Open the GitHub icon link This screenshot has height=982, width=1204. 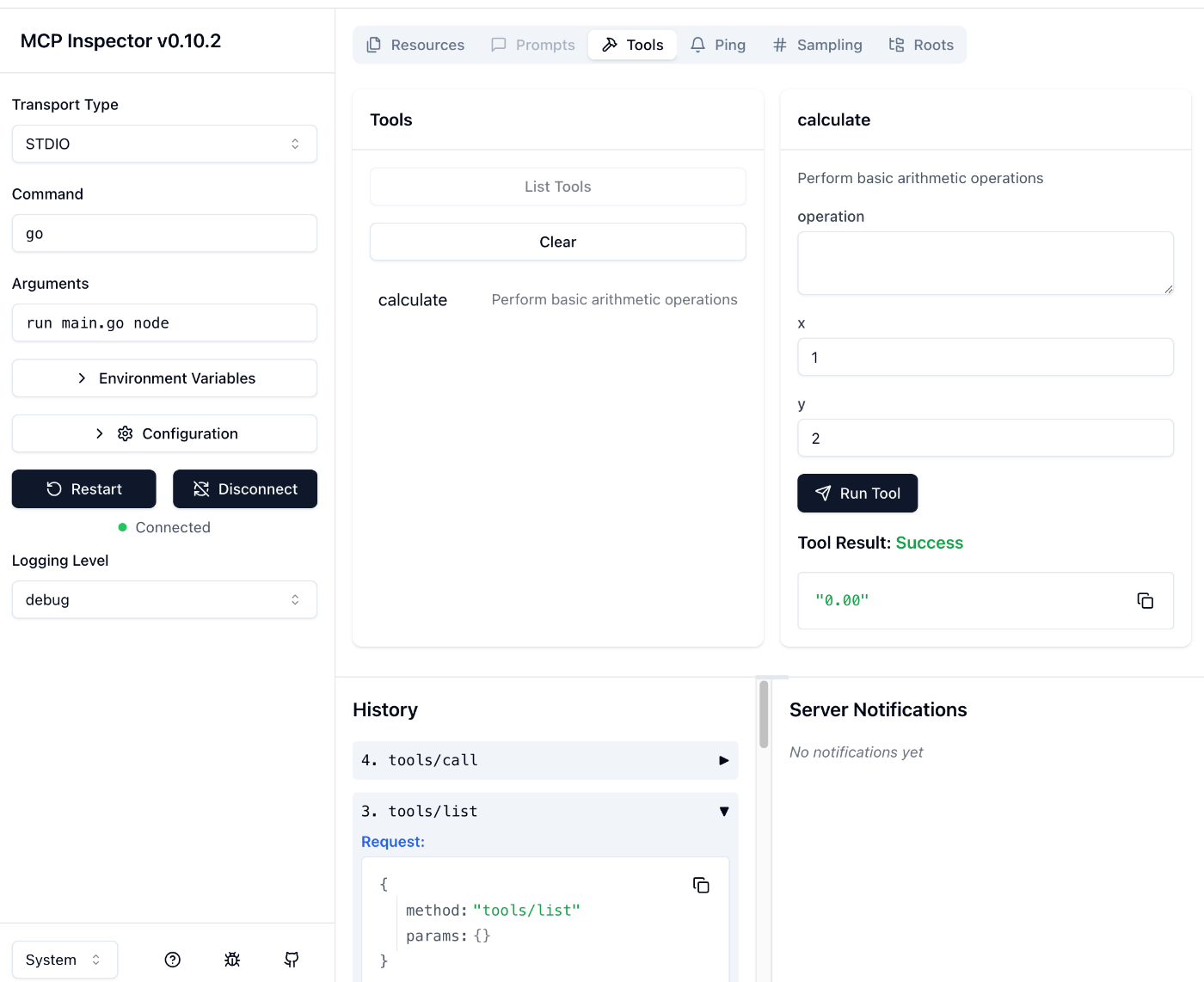click(x=292, y=960)
